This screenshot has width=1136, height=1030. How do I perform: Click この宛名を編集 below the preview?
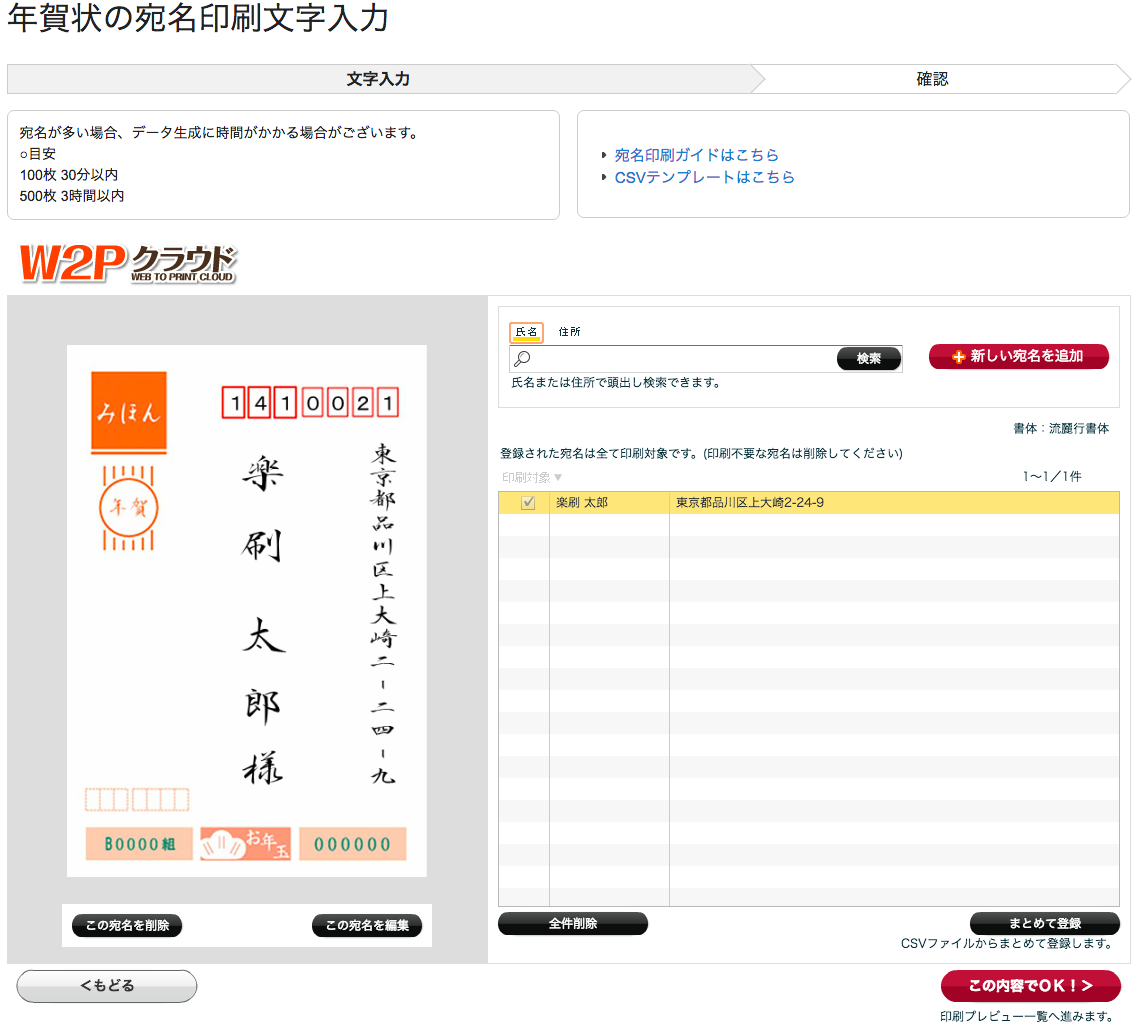[367, 926]
